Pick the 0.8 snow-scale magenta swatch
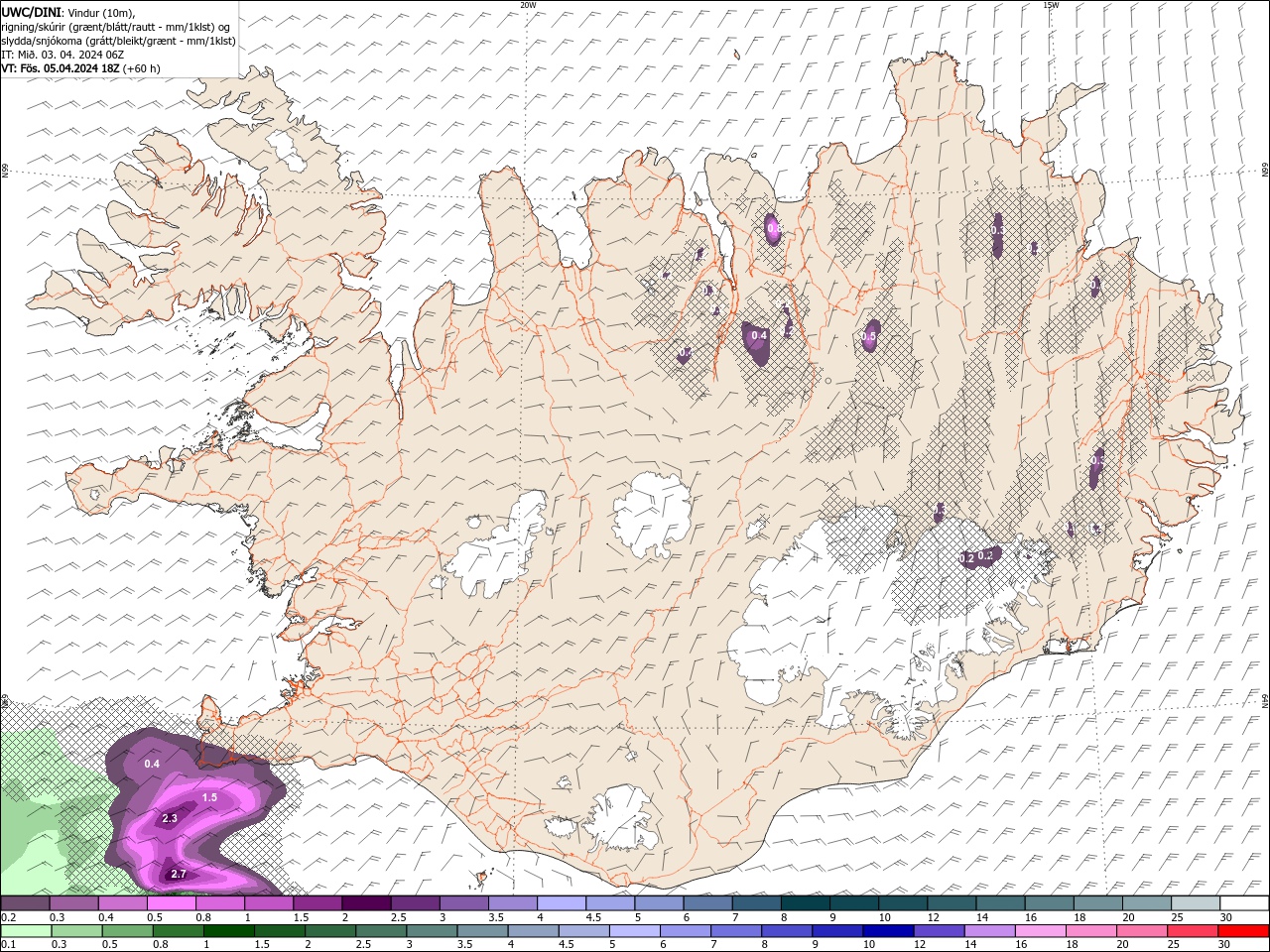 tap(219, 904)
